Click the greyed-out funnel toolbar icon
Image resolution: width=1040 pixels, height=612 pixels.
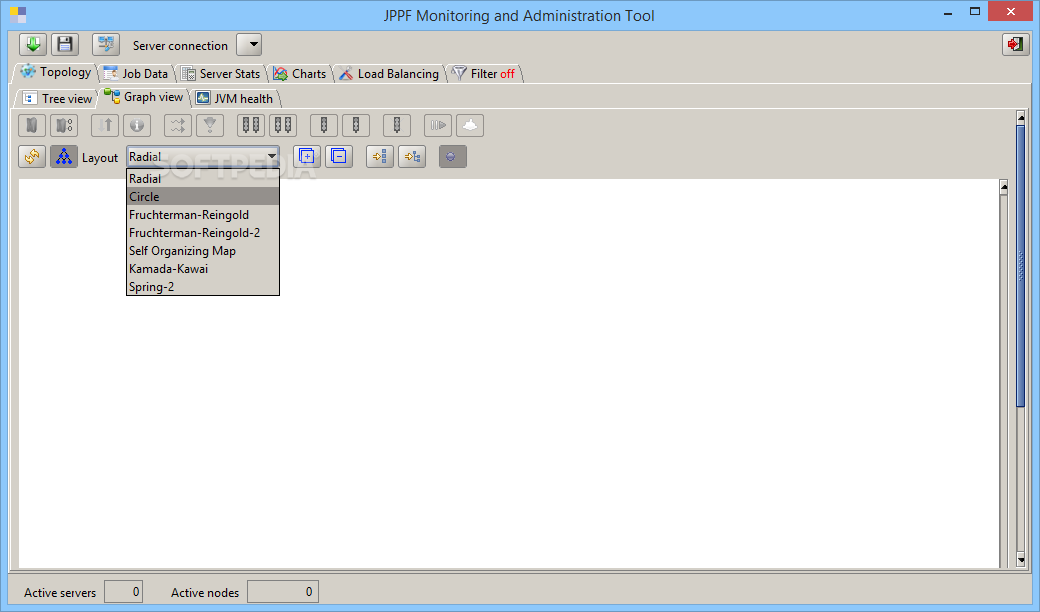tap(210, 125)
